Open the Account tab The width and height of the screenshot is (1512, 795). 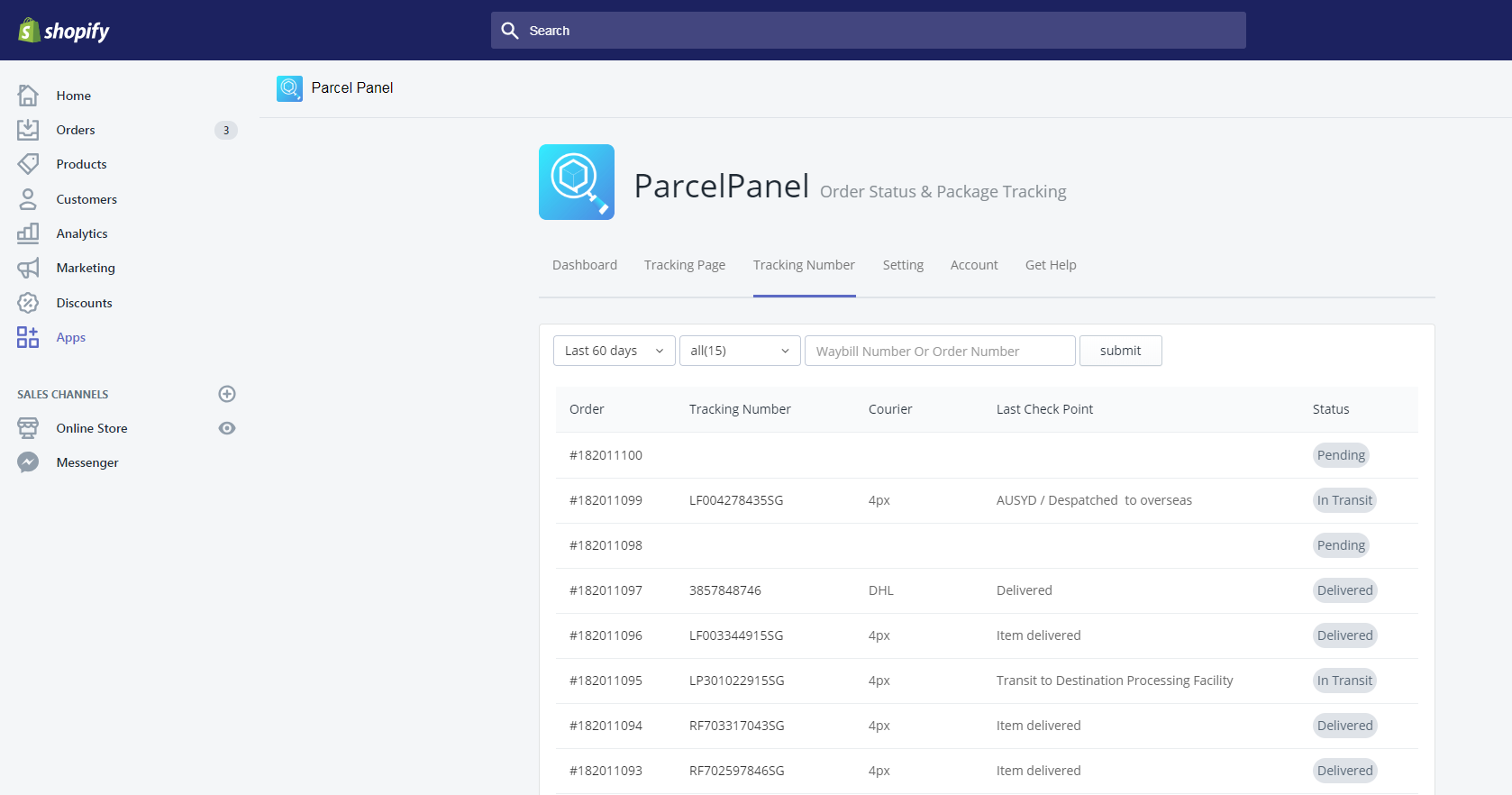pos(974,265)
